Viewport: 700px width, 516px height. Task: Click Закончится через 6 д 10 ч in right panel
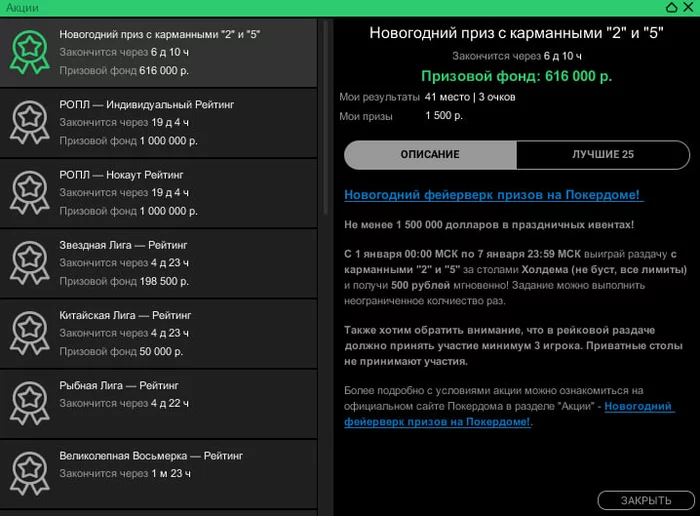517,56
